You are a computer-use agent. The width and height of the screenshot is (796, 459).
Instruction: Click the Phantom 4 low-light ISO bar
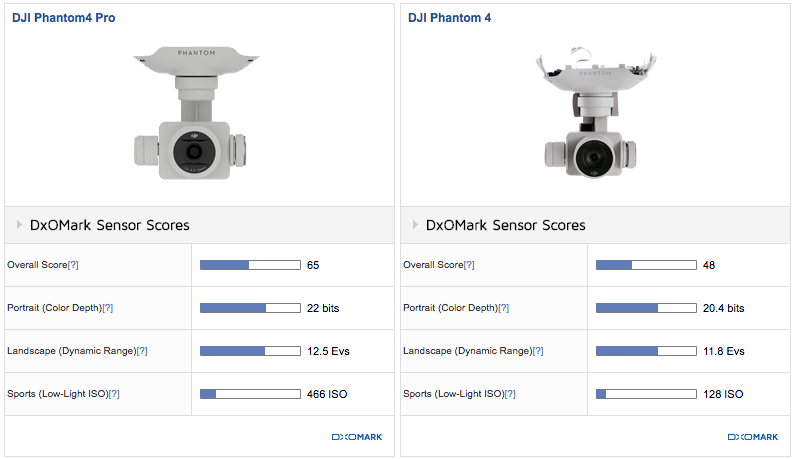pyautogui.click(x=646, y=394)
